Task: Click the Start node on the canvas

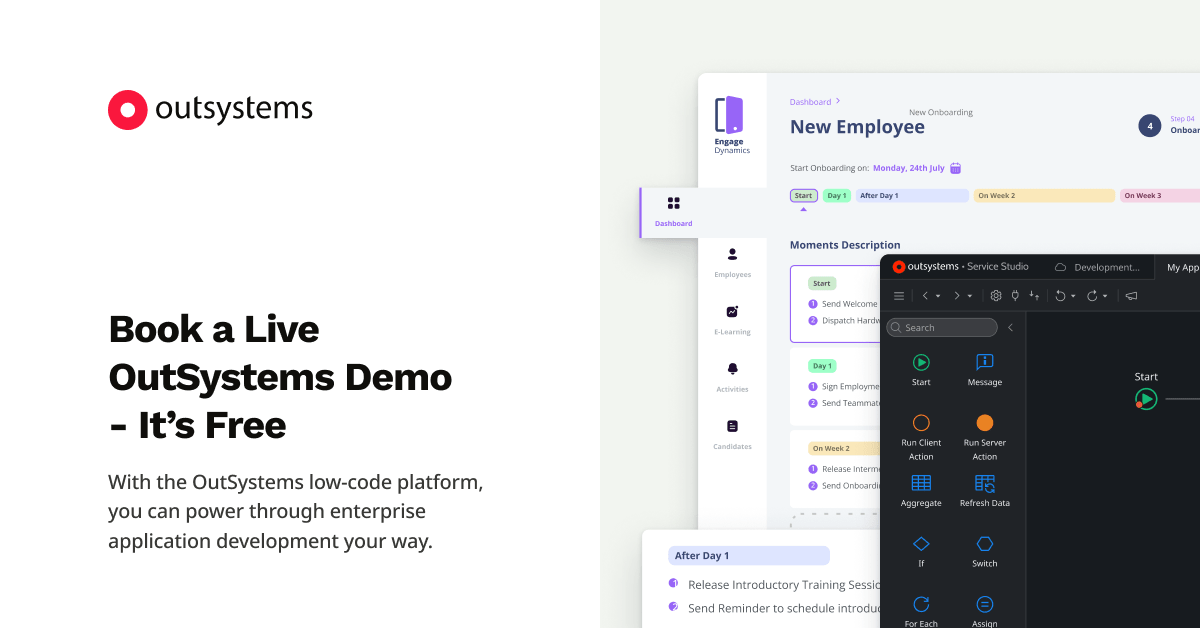Action: point(1146,399)
